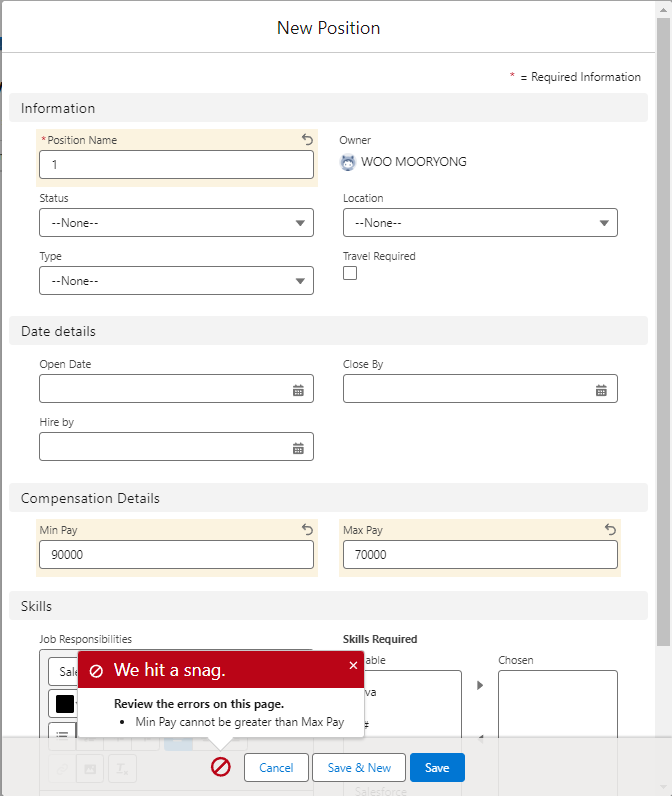Image resolution: width=672 pixels, height=796 pixels.
Task: Close the 'We hit a snag' popup
Action: (x=353, y=666)
